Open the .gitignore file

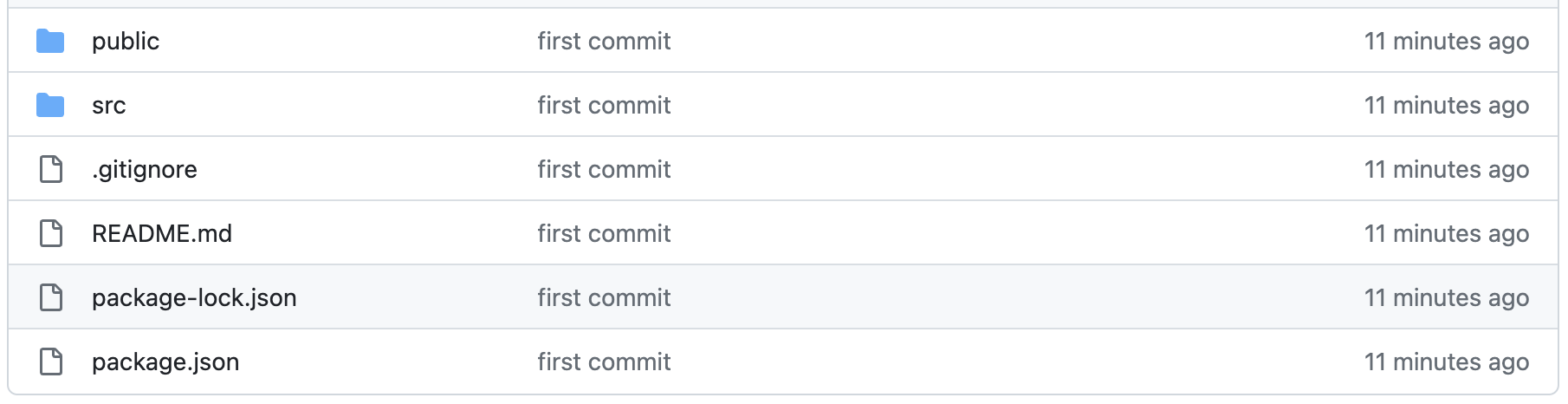click(145, 170)
